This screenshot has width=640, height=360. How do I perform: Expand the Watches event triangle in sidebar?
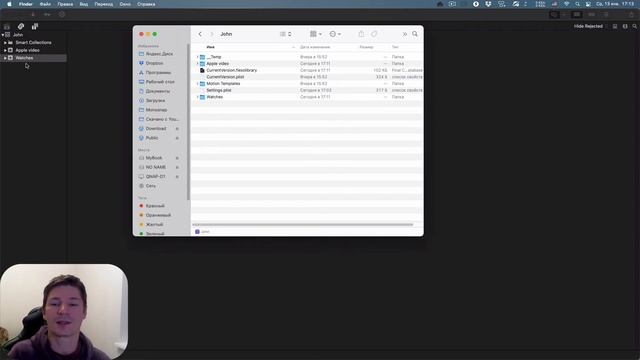click(x=5, y=58)
